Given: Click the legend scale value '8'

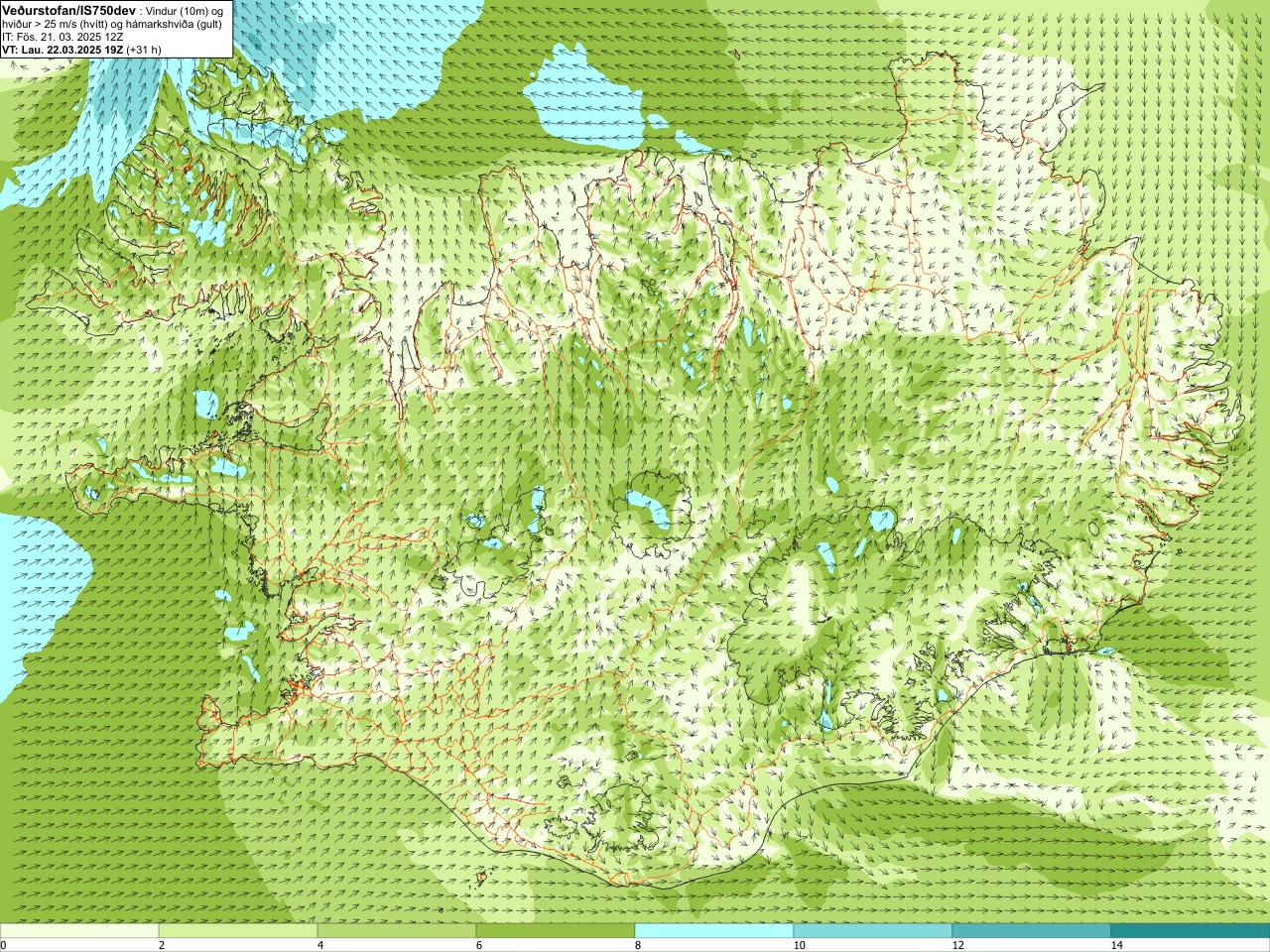Looking at the screenshot, I should [638, 945].
